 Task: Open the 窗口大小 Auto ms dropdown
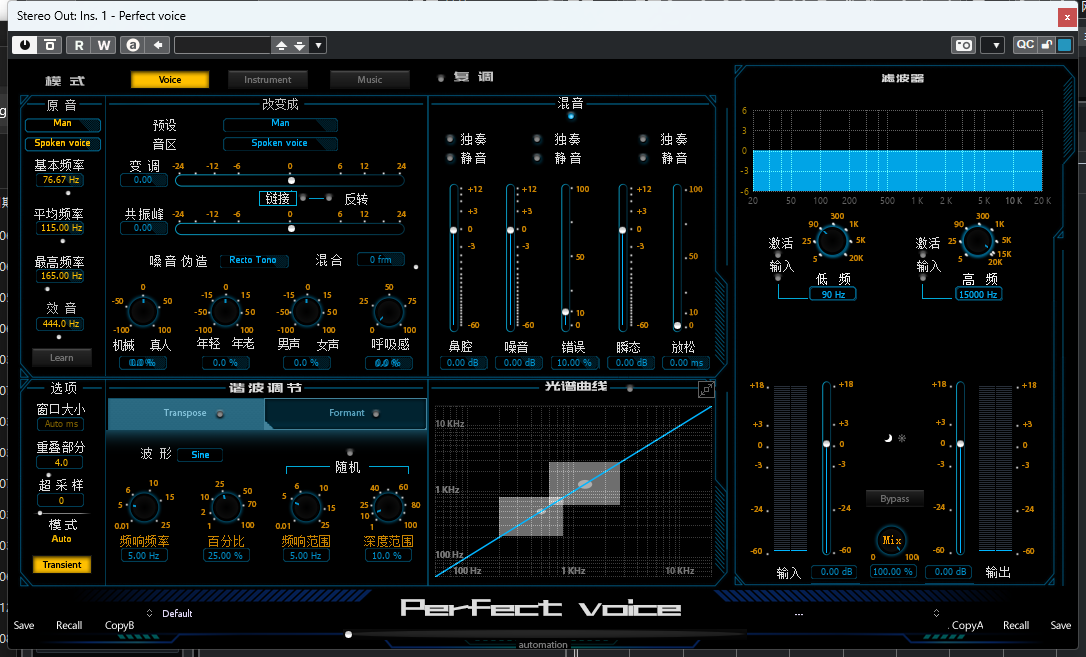62,424
